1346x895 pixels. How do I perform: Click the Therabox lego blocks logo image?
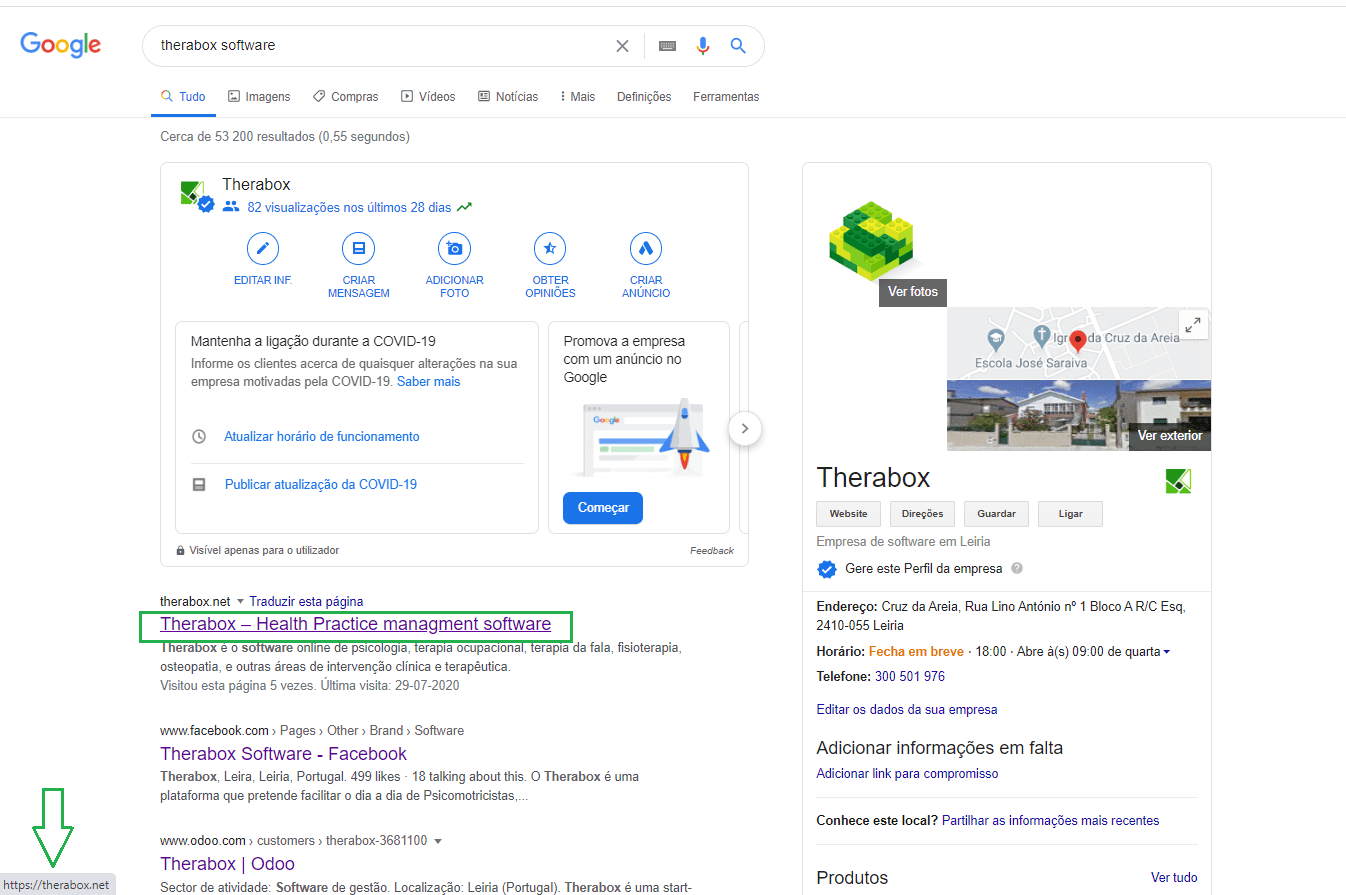pyautogui.click(x=874, y=243)
